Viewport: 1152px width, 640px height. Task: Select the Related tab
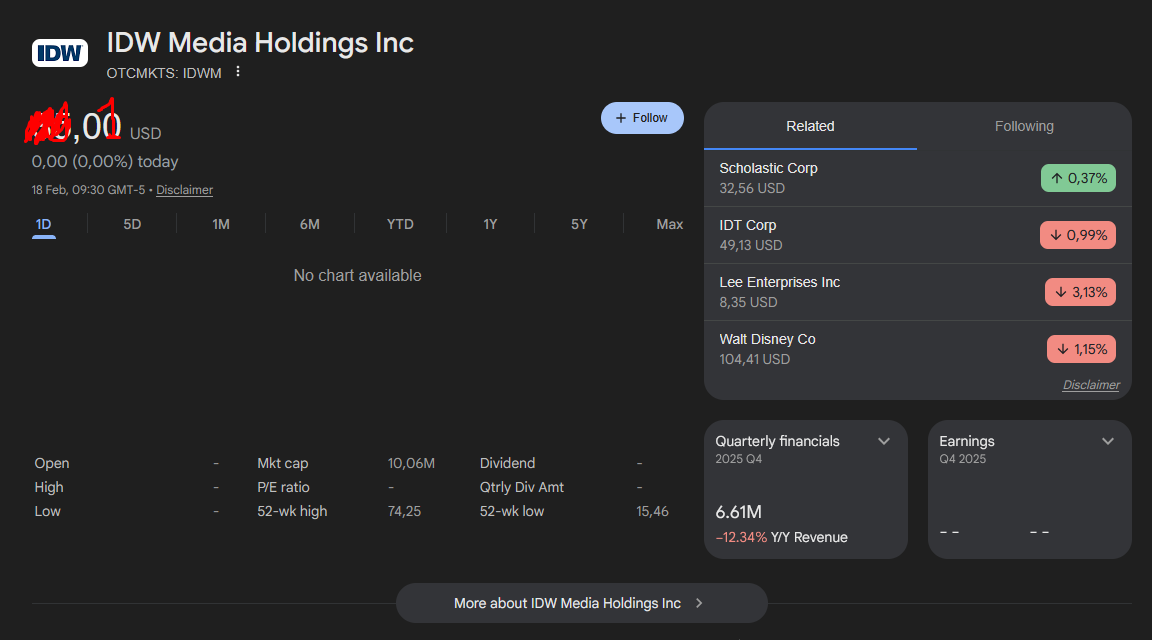click(810, 126)
